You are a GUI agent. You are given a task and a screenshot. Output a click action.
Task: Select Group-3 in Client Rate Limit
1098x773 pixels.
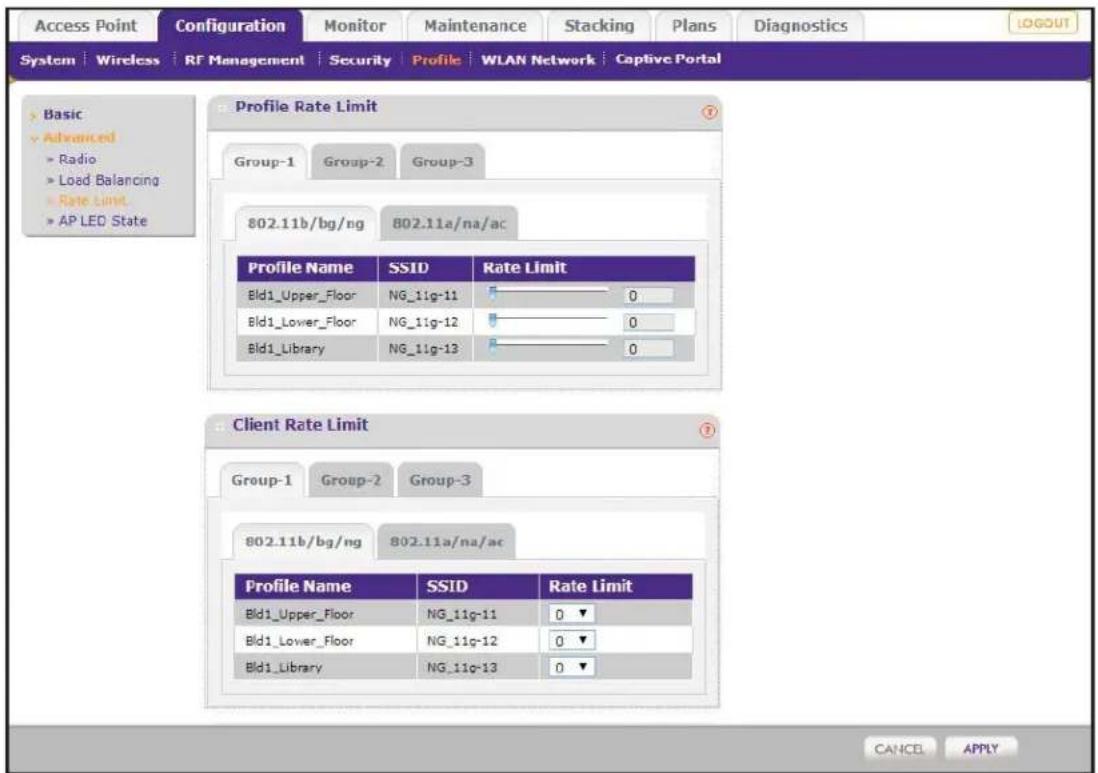(440, 480)
